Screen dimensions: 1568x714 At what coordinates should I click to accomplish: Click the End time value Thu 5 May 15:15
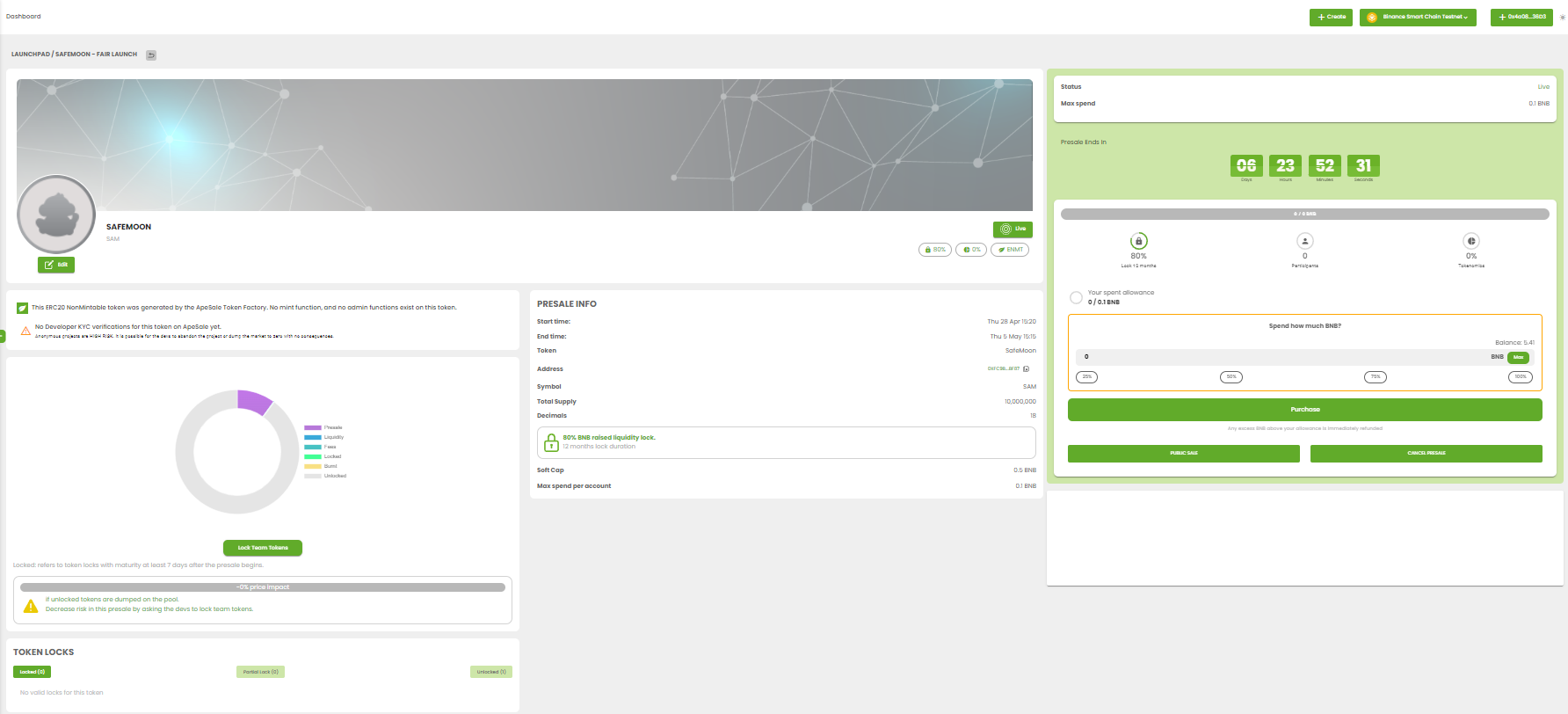pyautogui.click(x=1013, y=337)
